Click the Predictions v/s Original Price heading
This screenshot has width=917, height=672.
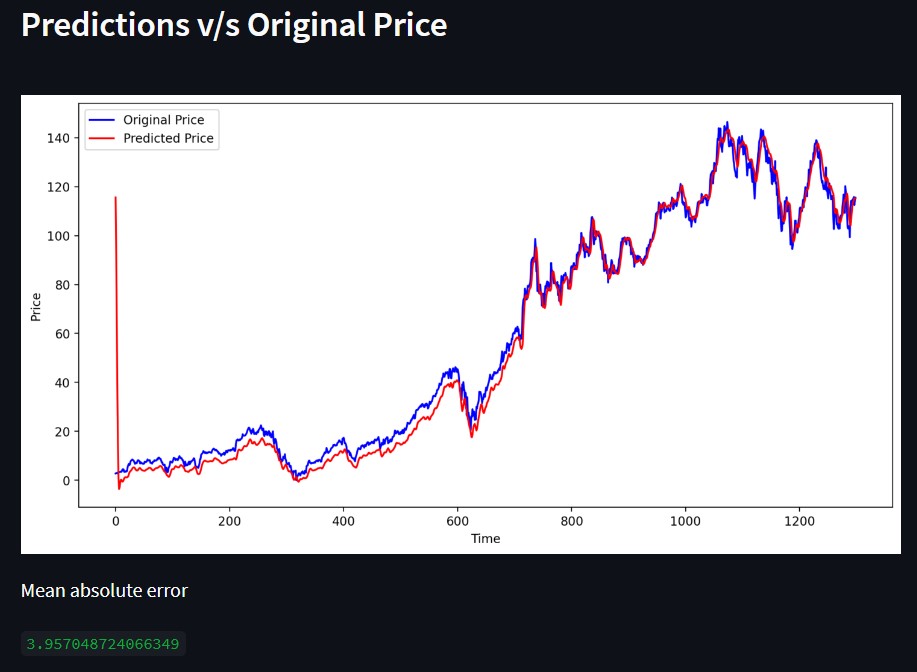pos(234,26)
